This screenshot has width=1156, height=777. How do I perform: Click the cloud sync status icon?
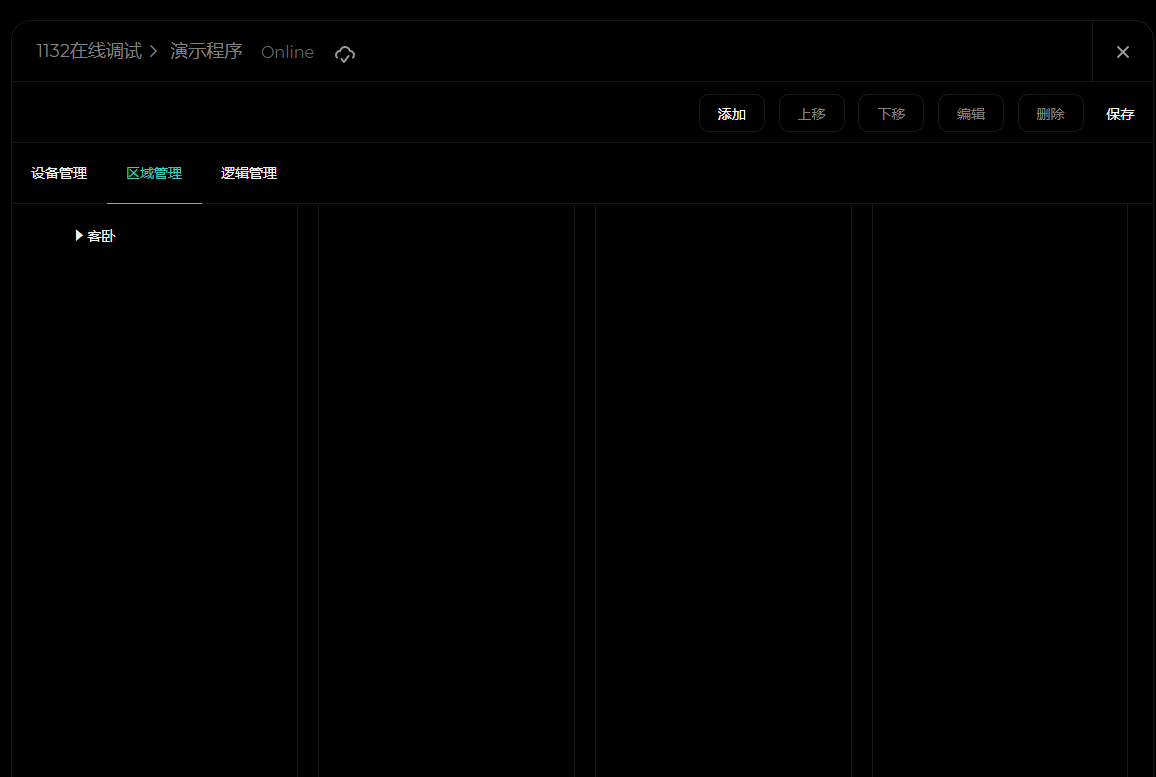pyautogui.click(x=344, y=54)
